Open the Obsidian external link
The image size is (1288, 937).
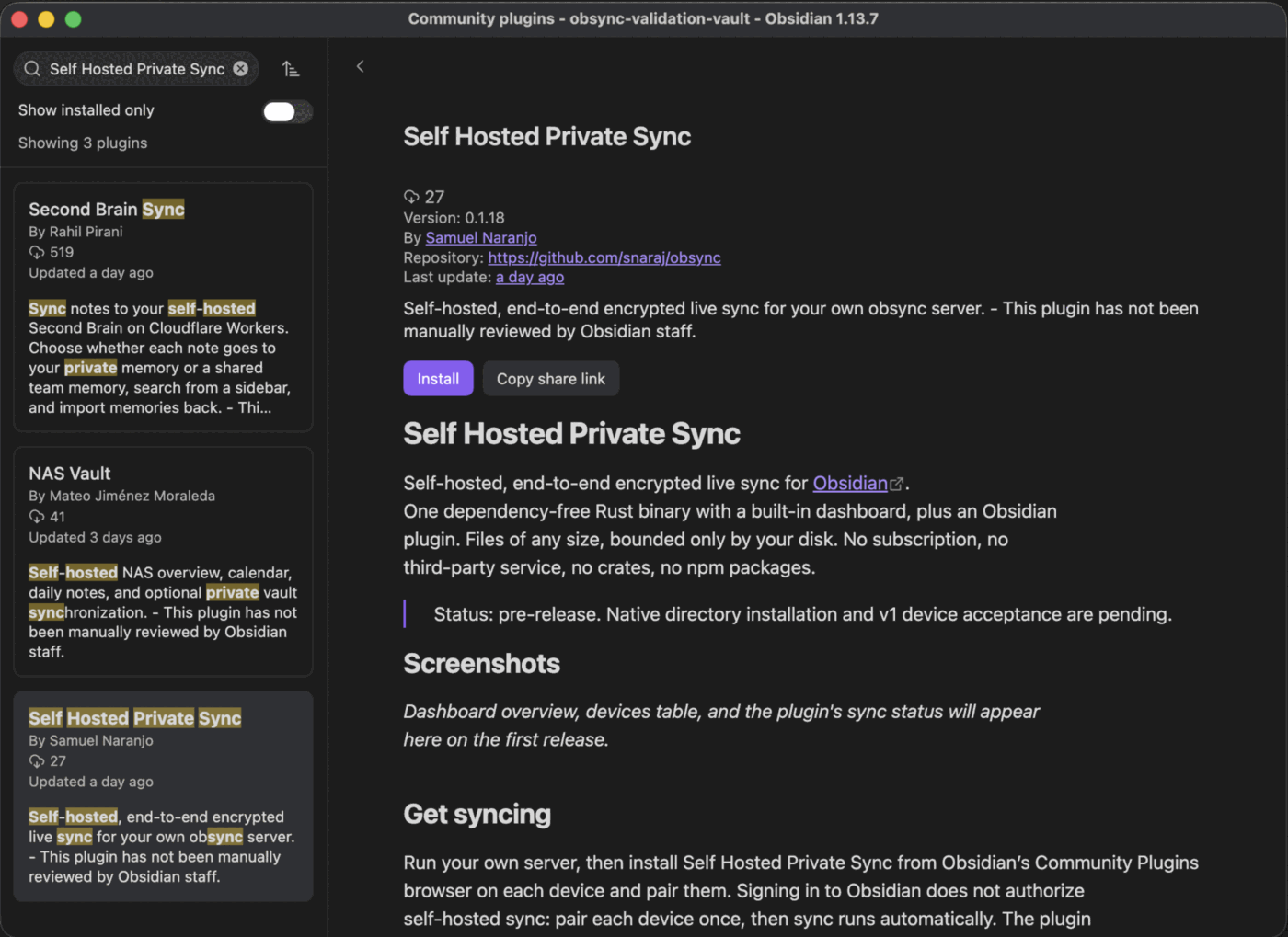click(x=857, y=483)
